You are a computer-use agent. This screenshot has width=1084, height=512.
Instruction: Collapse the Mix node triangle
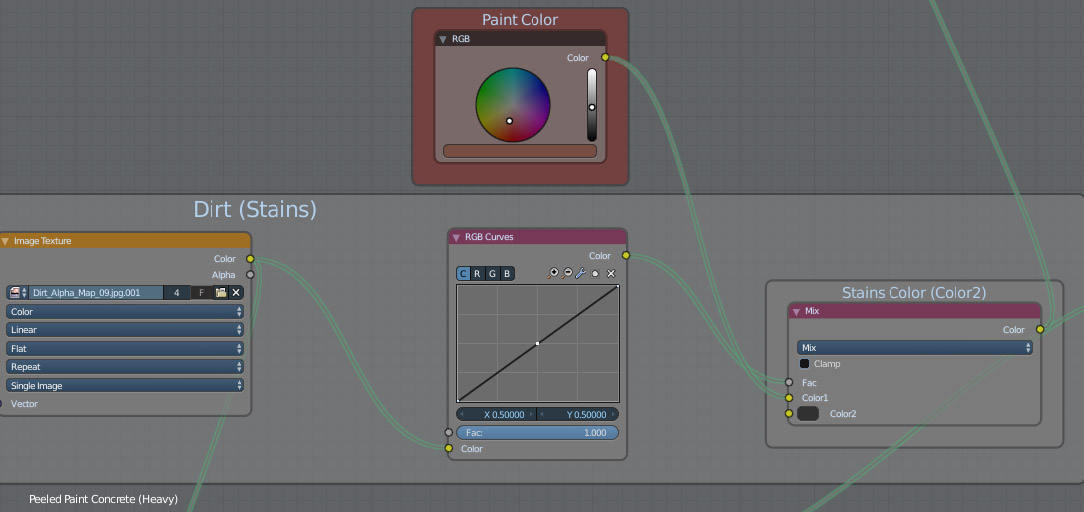(796, 312)
